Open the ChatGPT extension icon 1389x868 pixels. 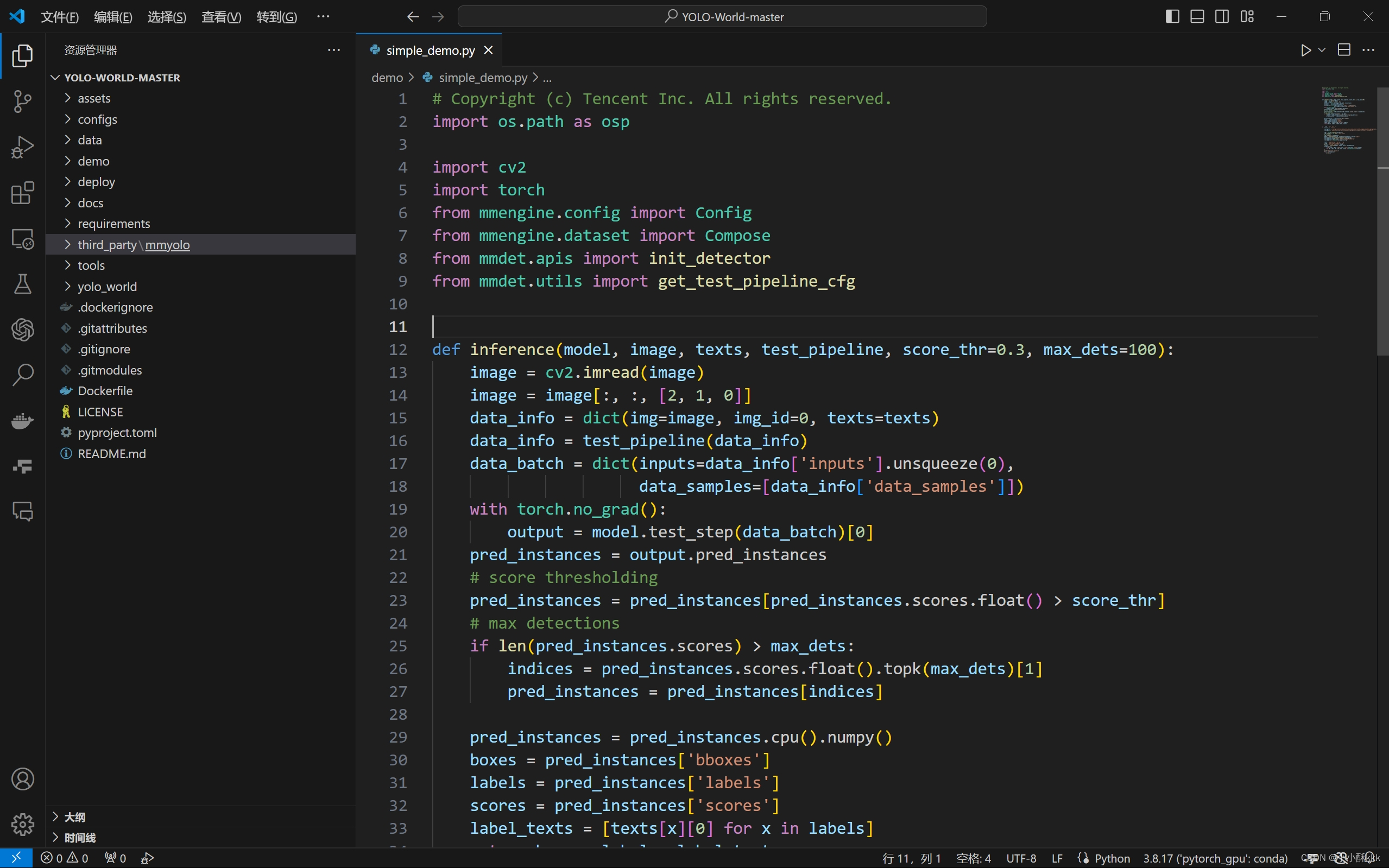pos(22,330)
